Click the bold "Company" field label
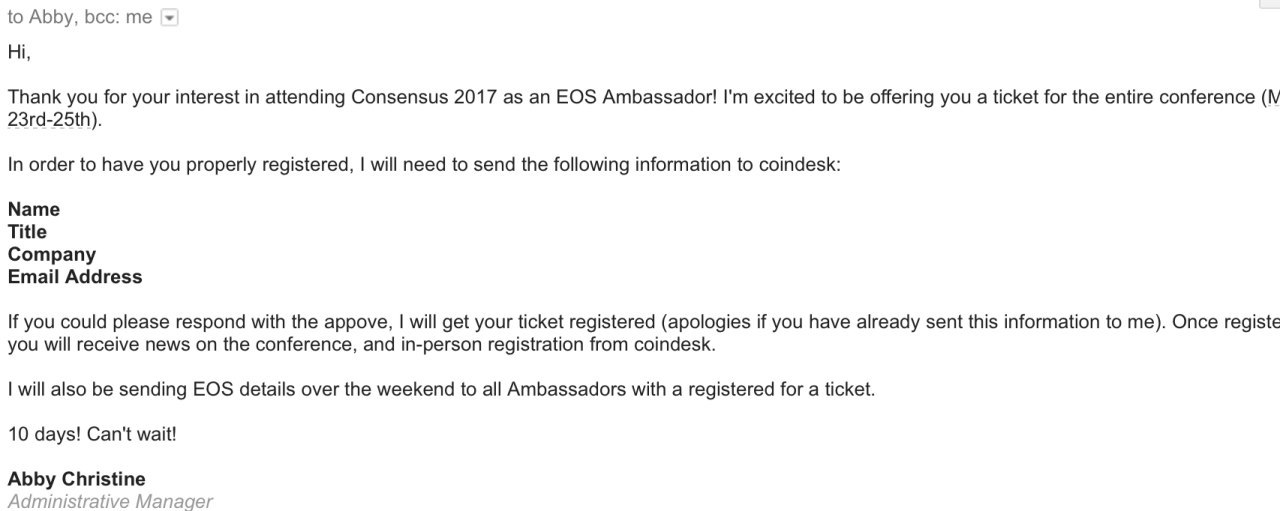This screenshot has height=511, width=1280. point(52,254)
